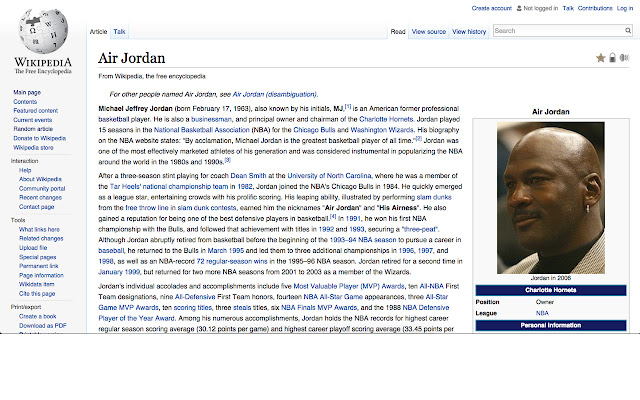This screenshot has height=400, width=640.
Task: Click citation reference [1]
Action: click(x=348, y=107)
